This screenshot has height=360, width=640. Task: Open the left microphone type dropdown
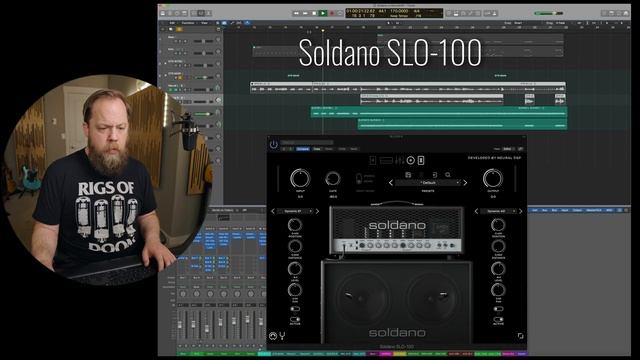click(x=295, y=211)
